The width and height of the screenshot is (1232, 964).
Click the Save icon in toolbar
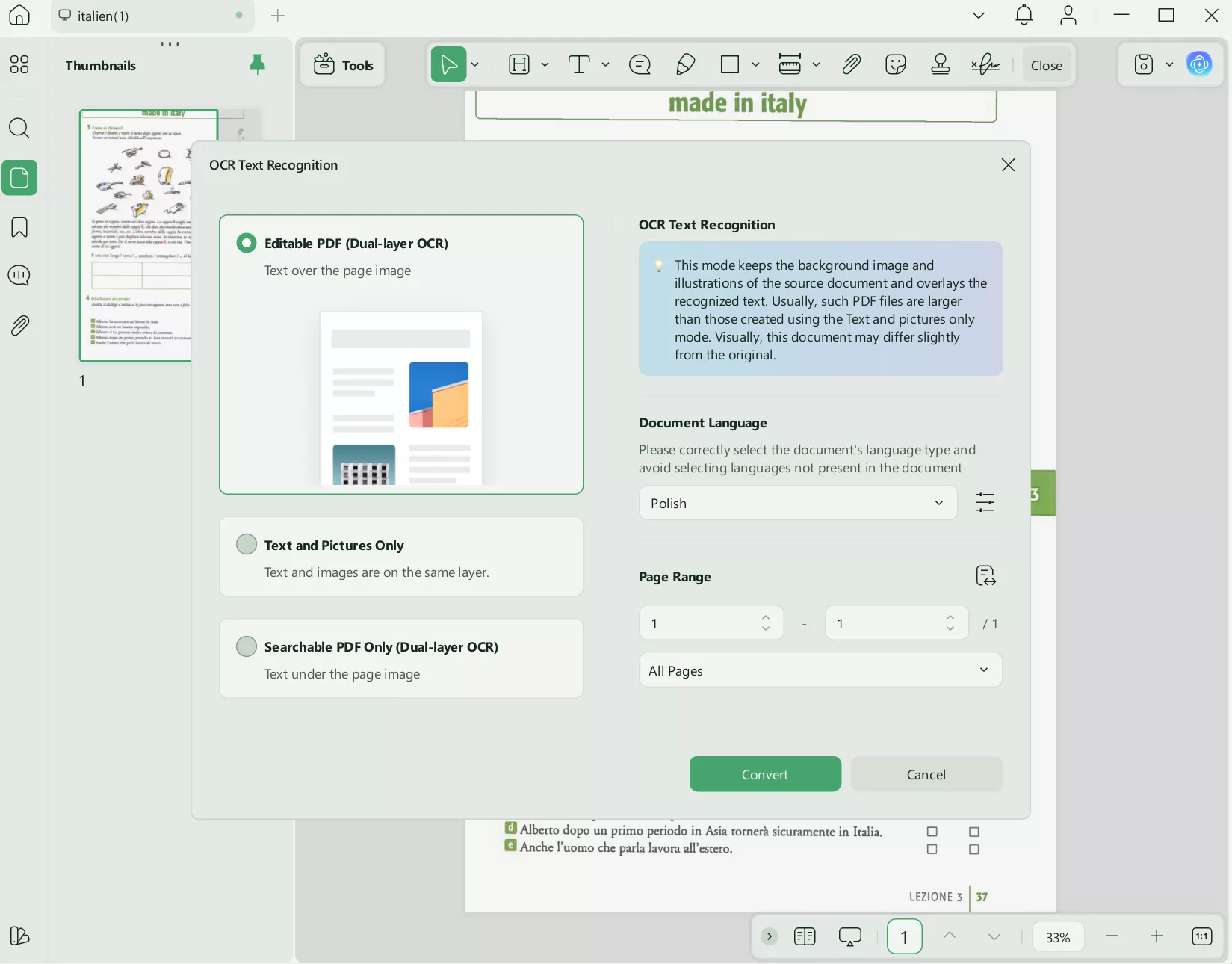[1144, 65]
